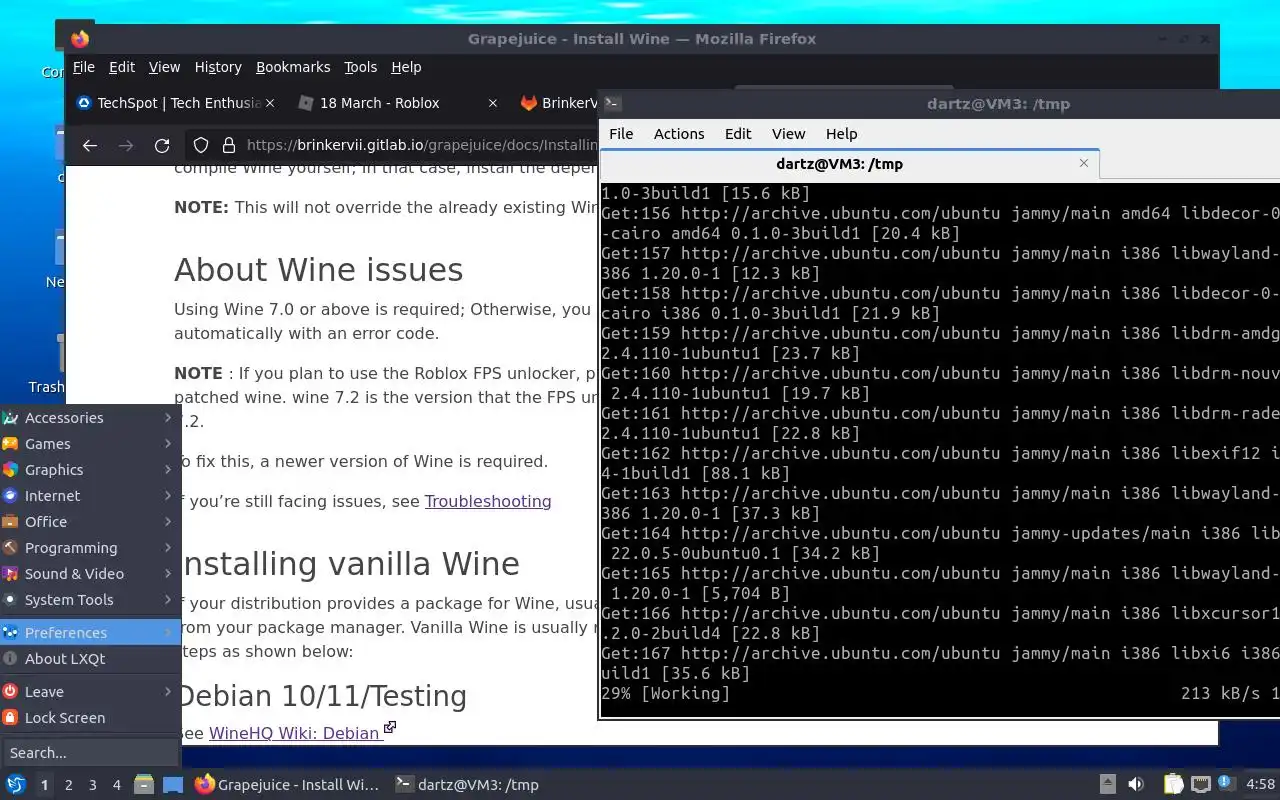Click the removable media eject tray icon
This screenshot has height=800, width=1280.
point(1108,785)
